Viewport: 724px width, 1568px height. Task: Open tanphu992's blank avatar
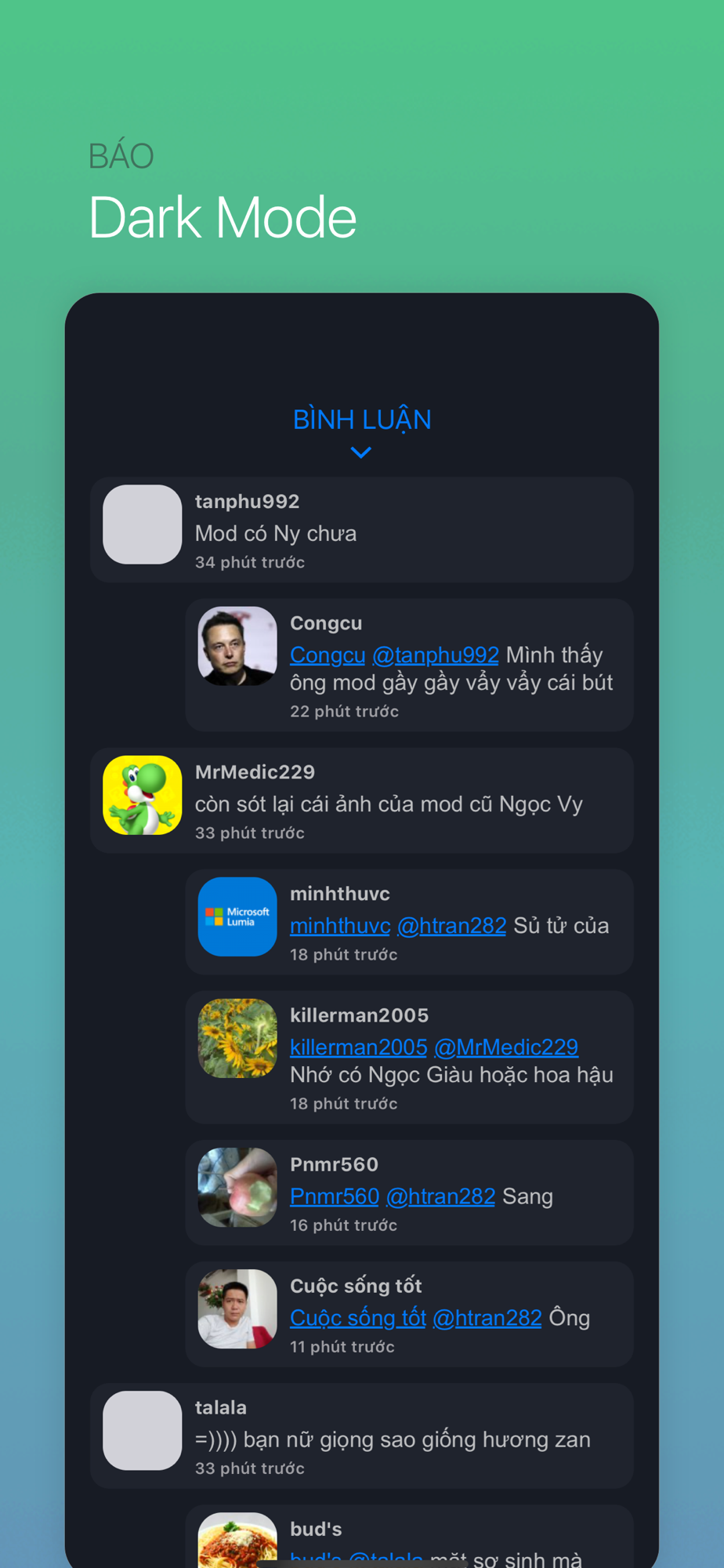(143, 524)
